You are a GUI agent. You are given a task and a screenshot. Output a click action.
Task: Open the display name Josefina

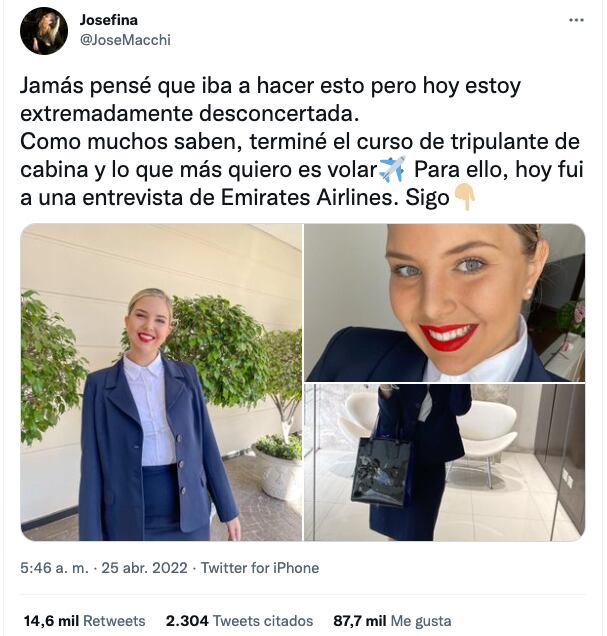click(x=109, y=20)
